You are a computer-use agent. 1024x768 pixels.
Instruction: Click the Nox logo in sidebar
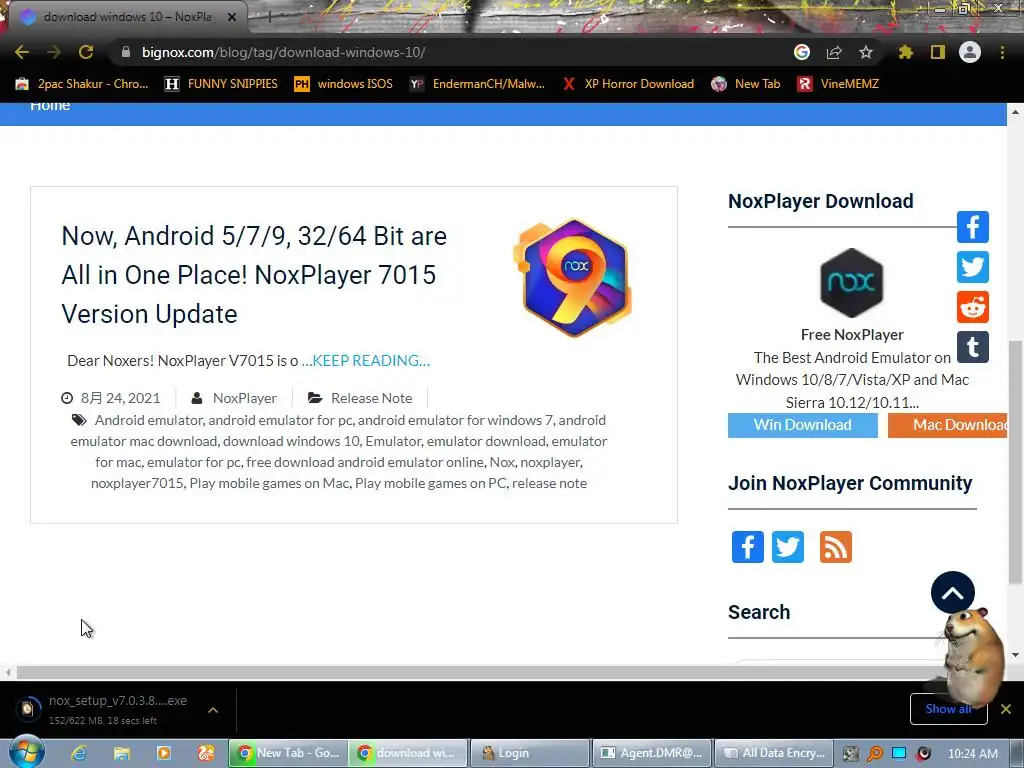tap(852, 283)
